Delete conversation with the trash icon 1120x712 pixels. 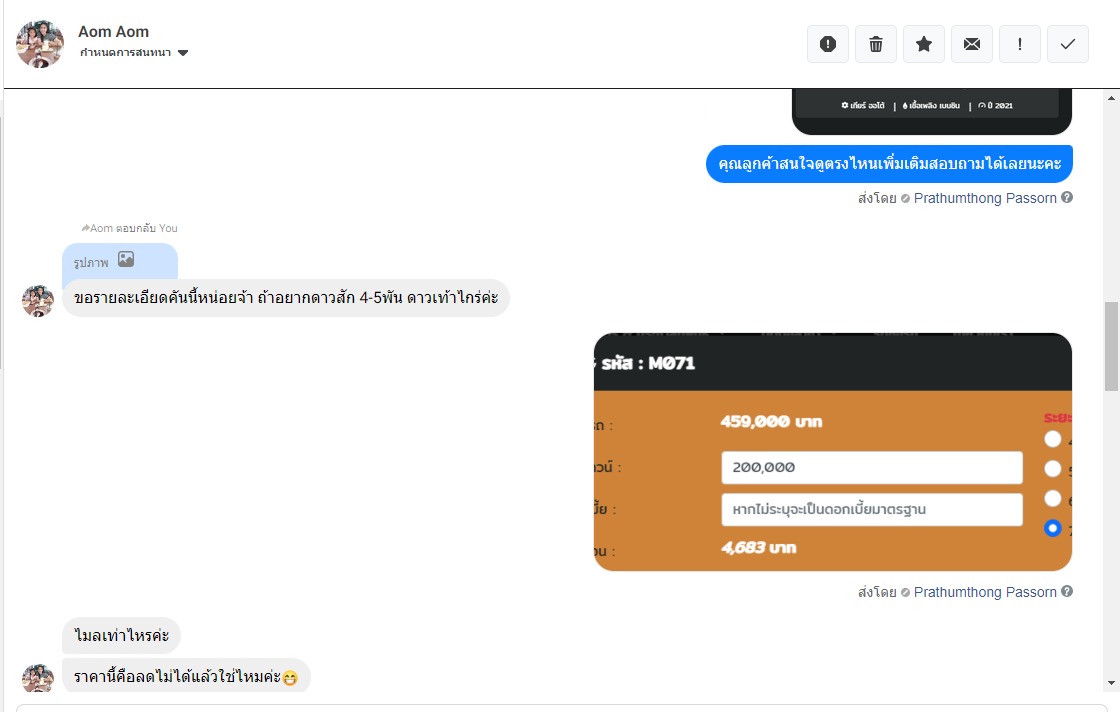876,44
